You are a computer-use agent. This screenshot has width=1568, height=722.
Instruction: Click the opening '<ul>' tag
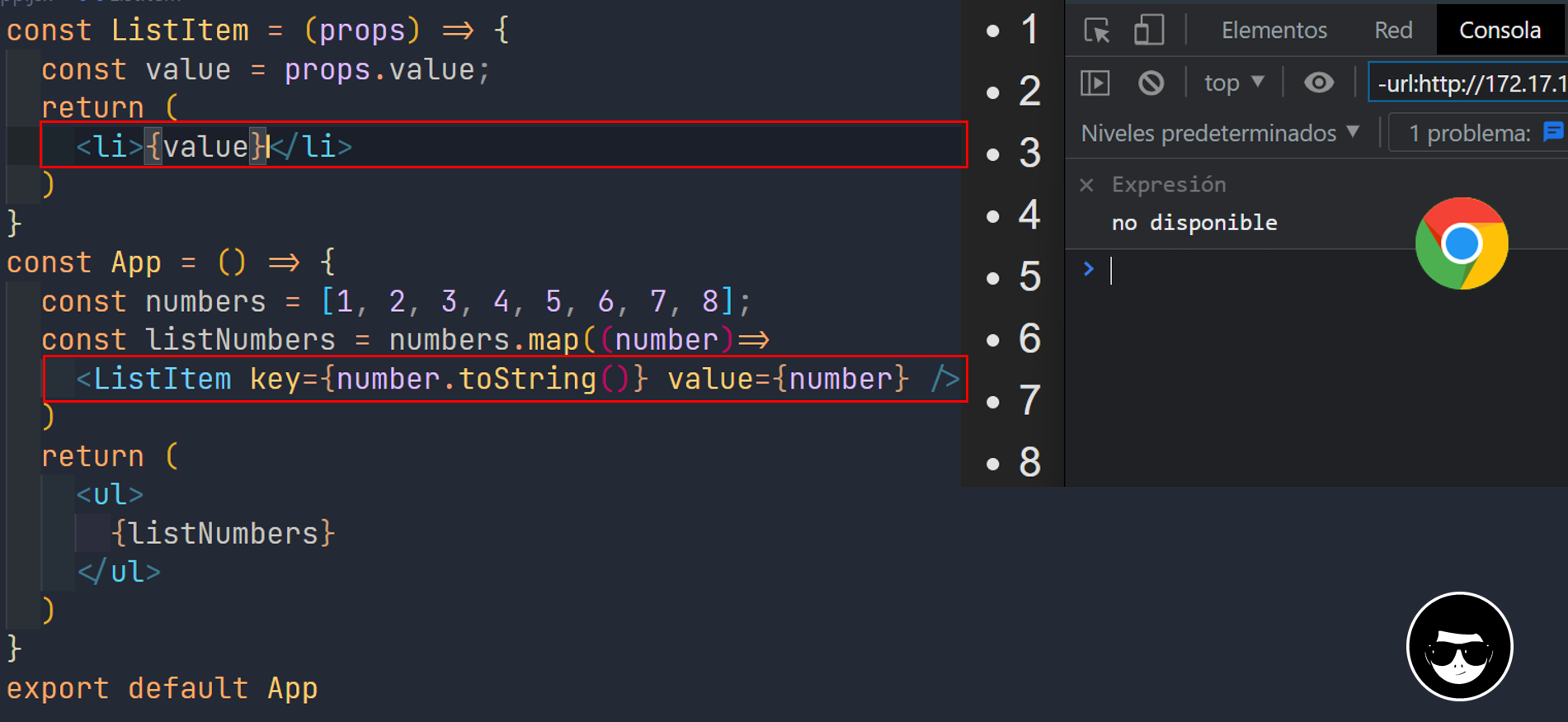(x=110, y=494)
